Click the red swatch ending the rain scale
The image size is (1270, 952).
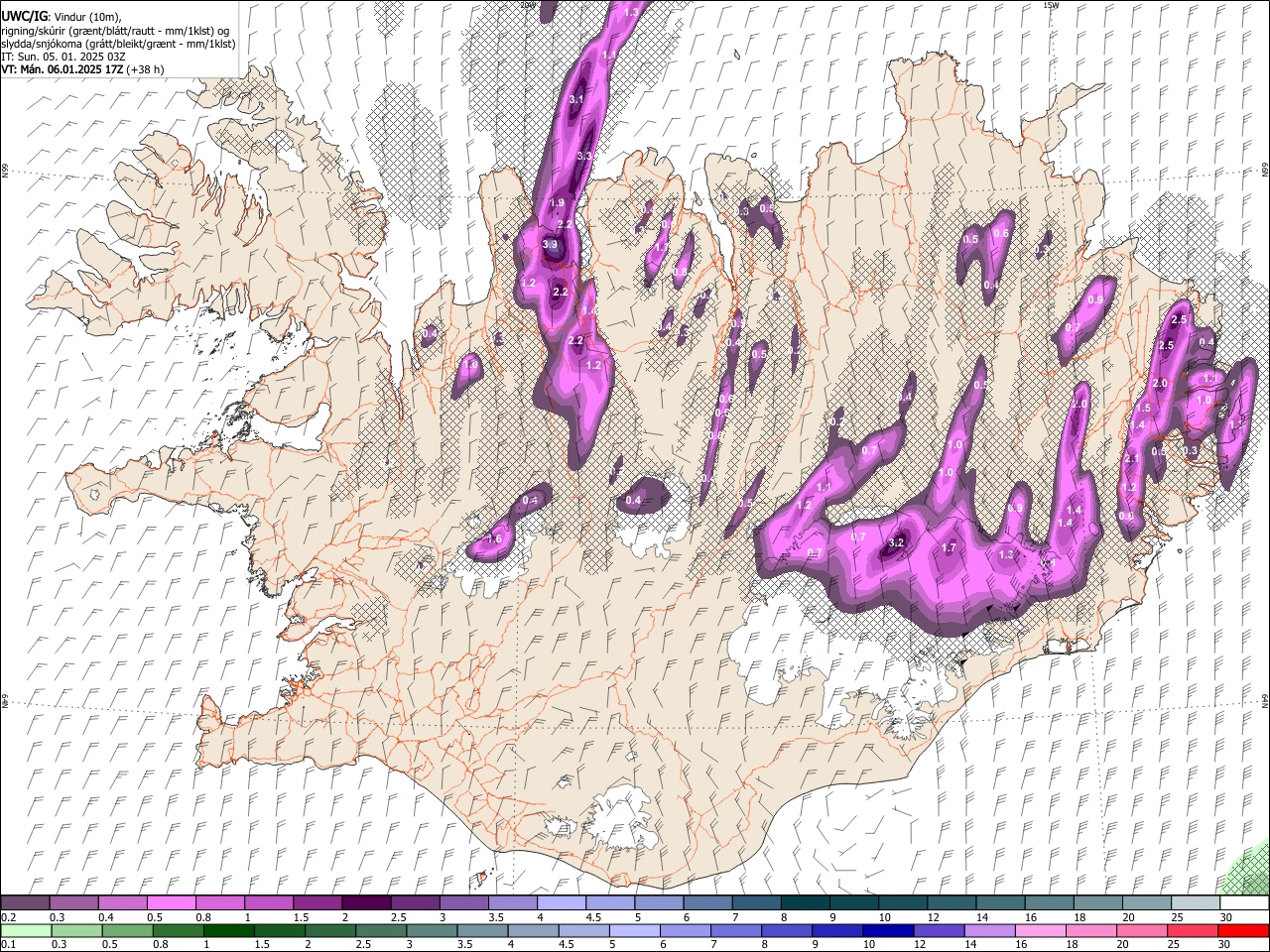pyautogui.click(x=1244, y=930)
